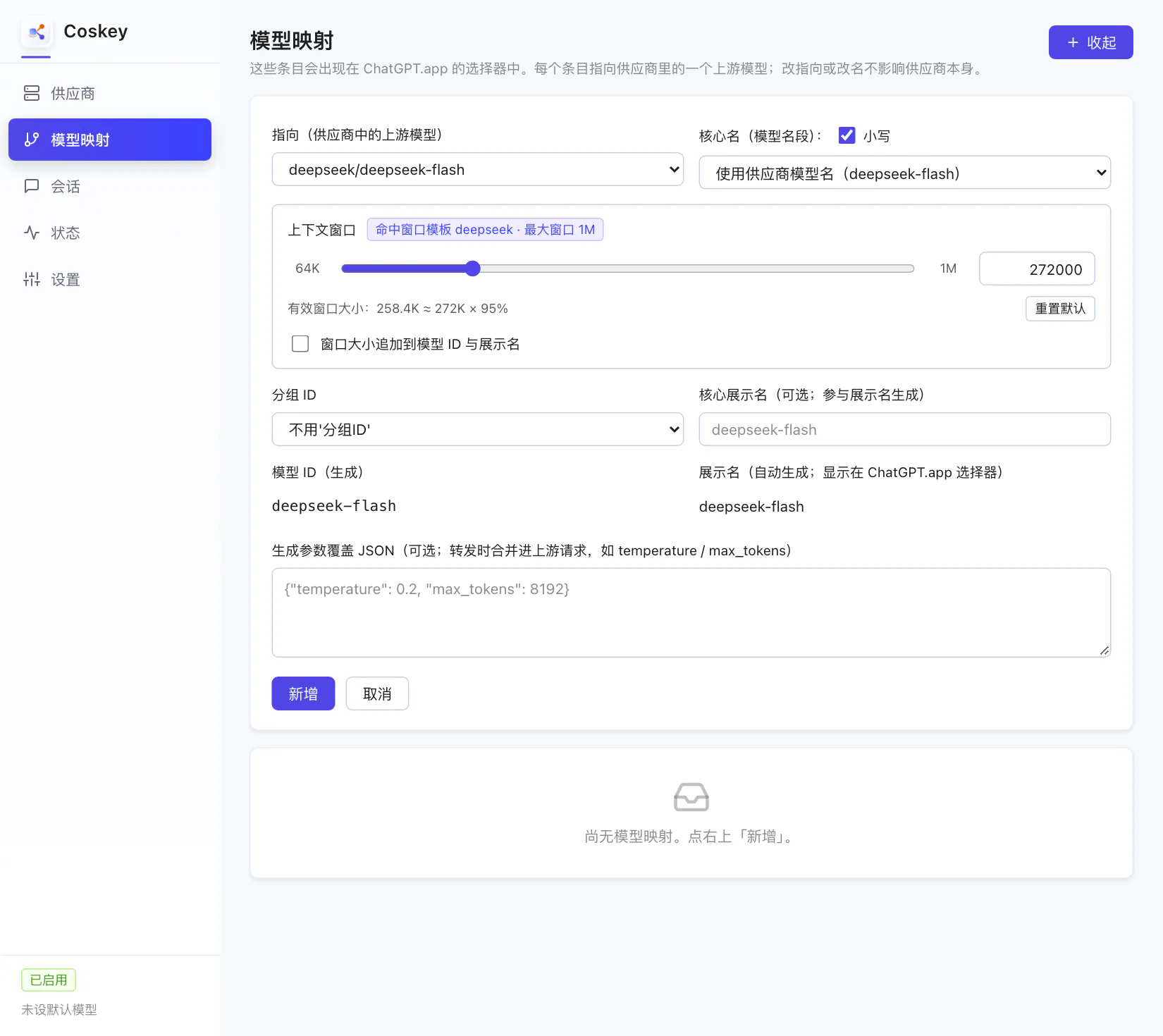Click the 核心展示名 input field

click(904, 429)
